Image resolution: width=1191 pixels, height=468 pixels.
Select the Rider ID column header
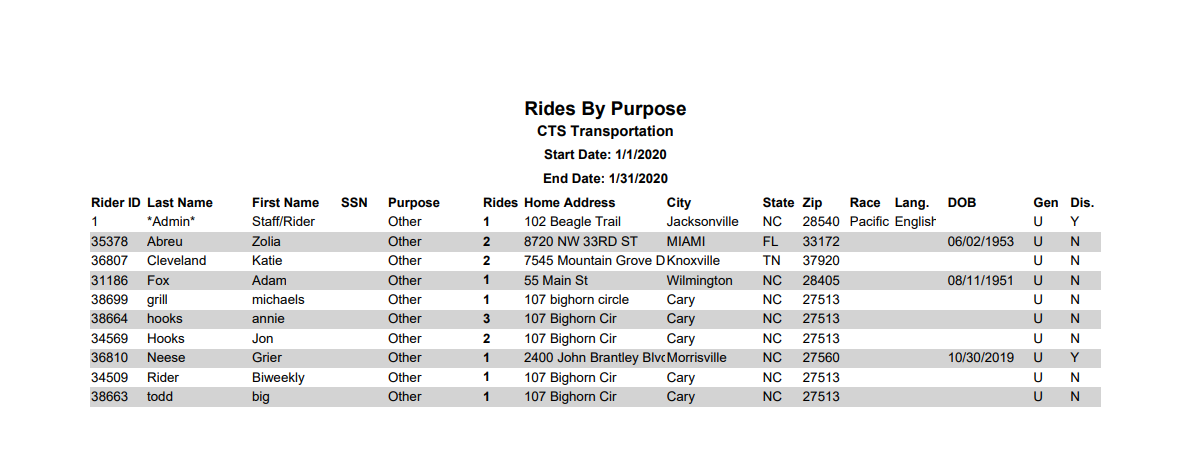coord(115,203)
